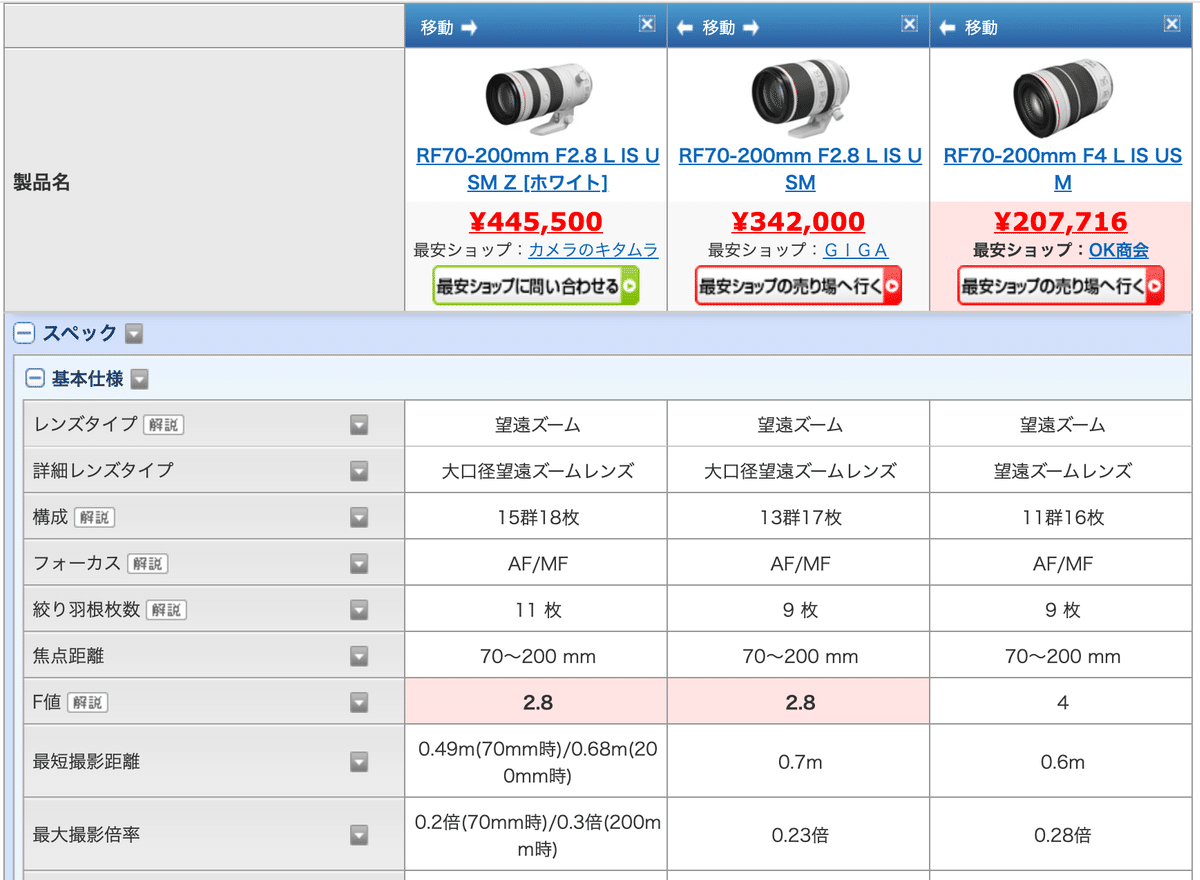Open 最短撮影距離 row dropdown arrow

pos(359,761)
